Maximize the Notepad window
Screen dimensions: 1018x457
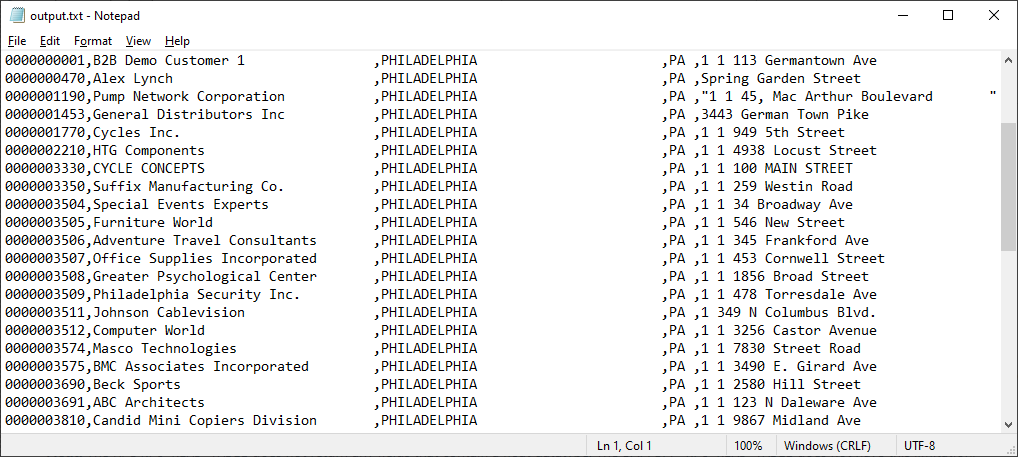(948, 15)
